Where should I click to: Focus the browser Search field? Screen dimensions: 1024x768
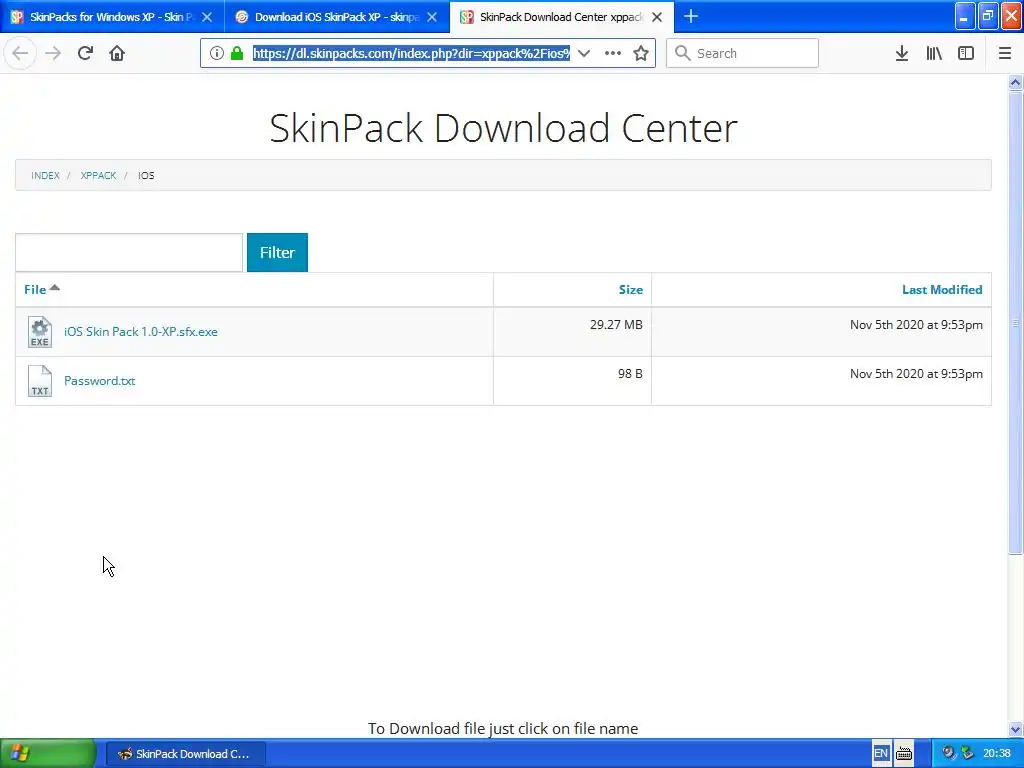(742, 53)
